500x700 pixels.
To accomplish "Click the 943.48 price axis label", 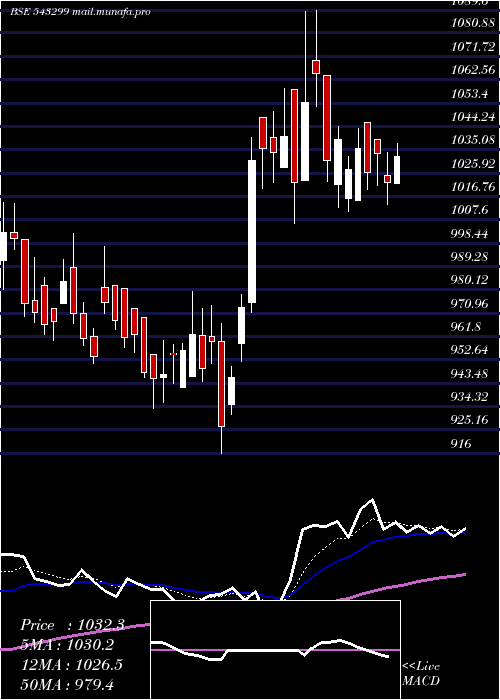I will tap(469, 373).
